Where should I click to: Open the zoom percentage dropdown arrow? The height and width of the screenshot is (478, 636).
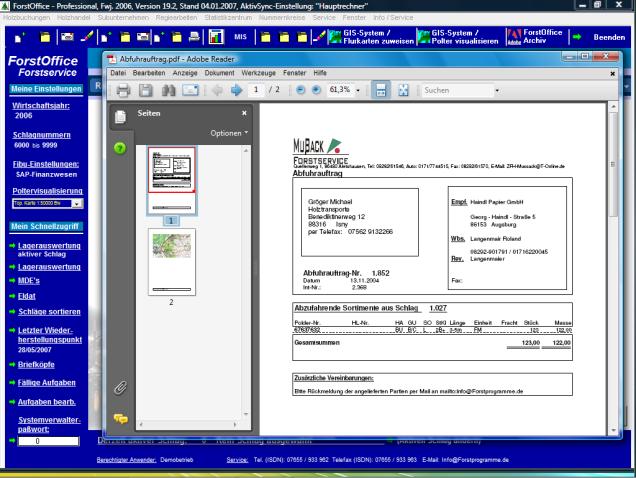click(x=358, y=90)
